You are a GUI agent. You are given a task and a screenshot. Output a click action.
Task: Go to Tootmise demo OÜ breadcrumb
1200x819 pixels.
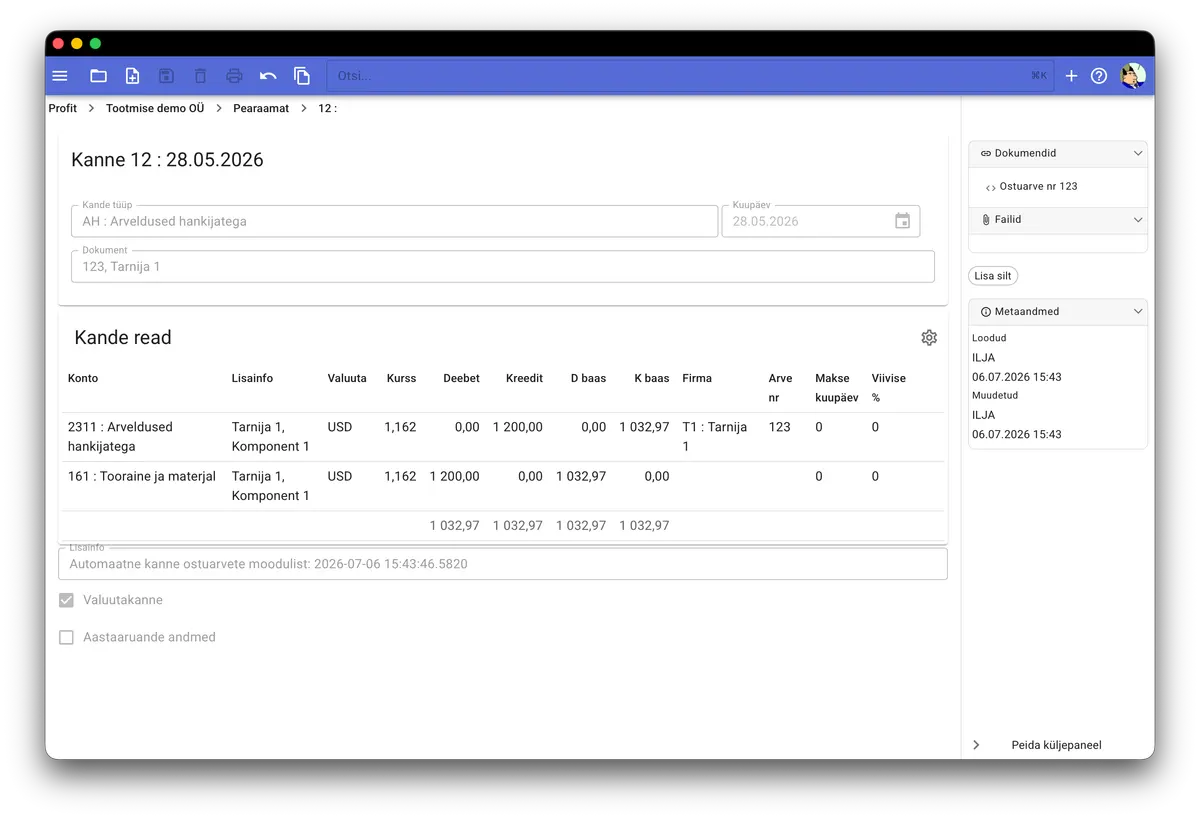155,108
